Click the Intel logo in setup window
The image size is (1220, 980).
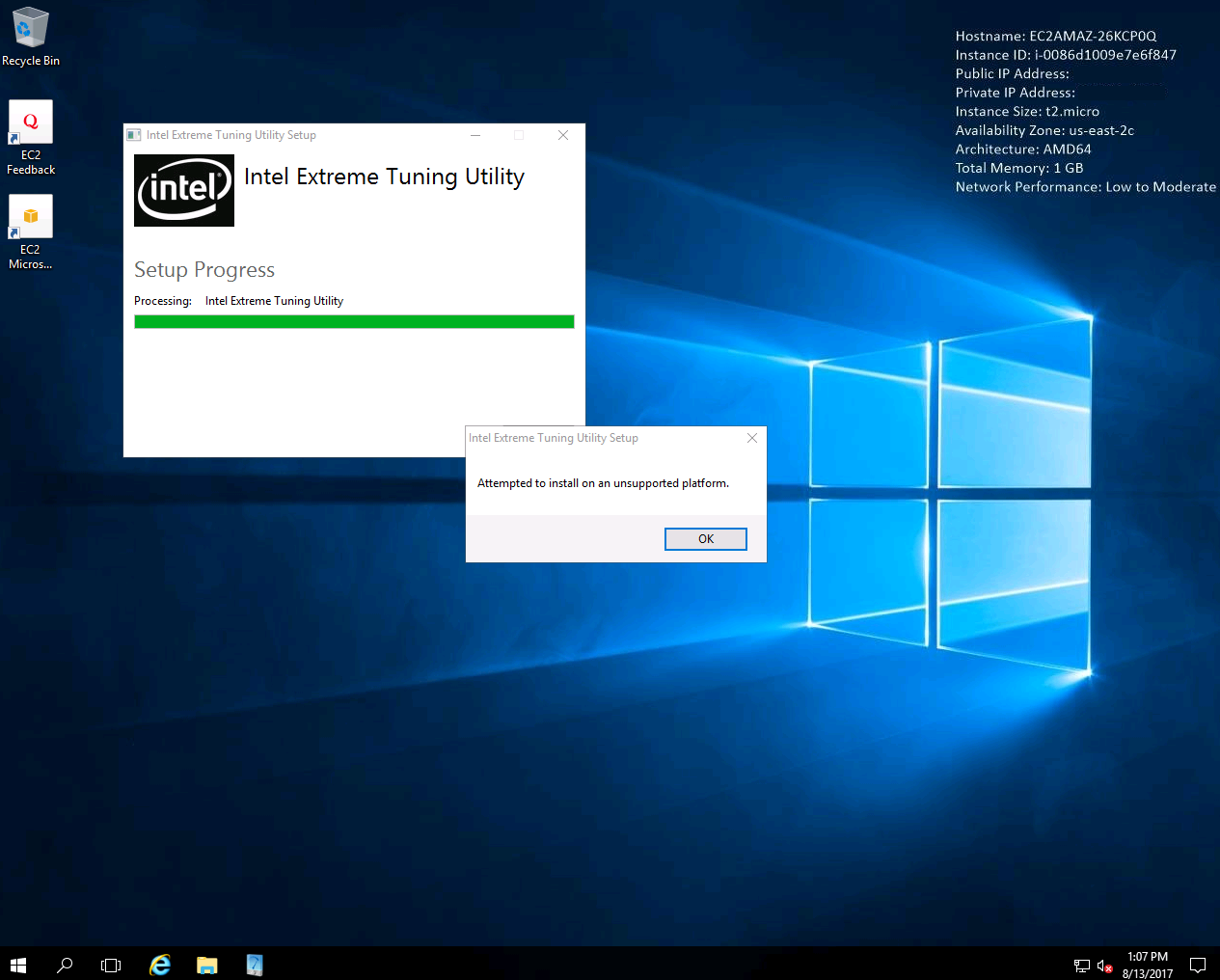(x=184, y=190)
